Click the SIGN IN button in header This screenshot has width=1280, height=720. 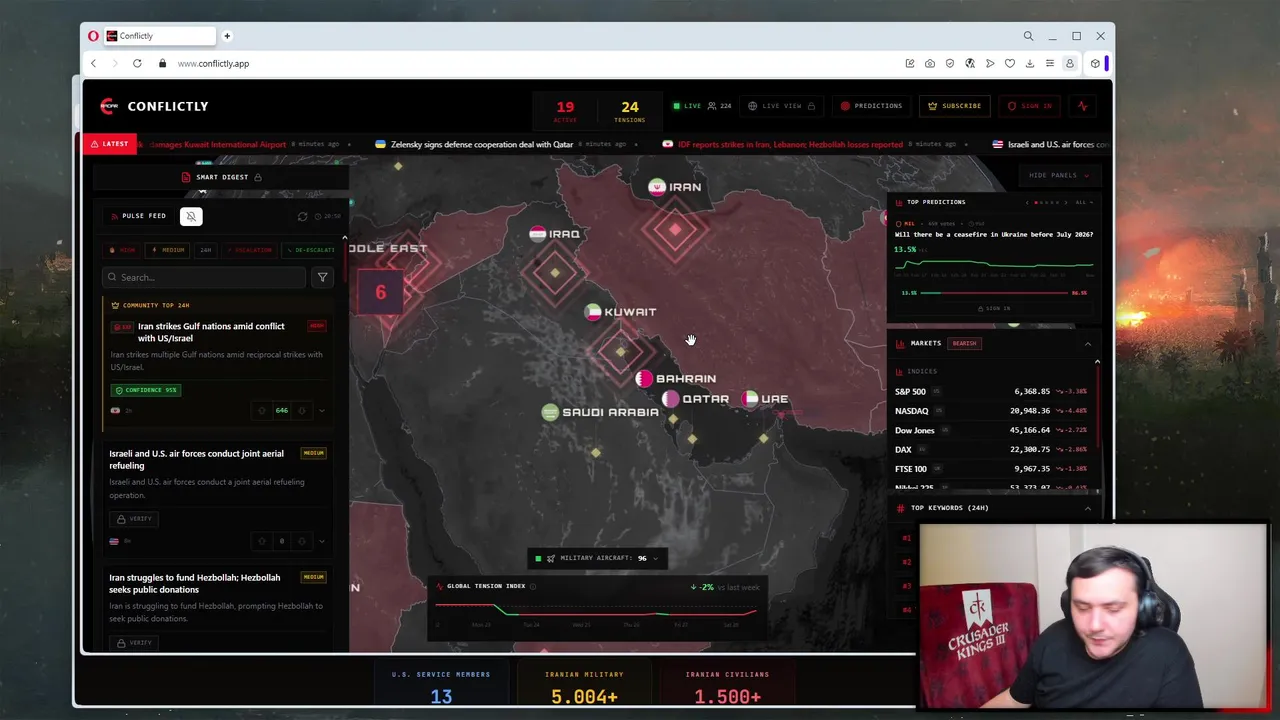click(1030, 106)
